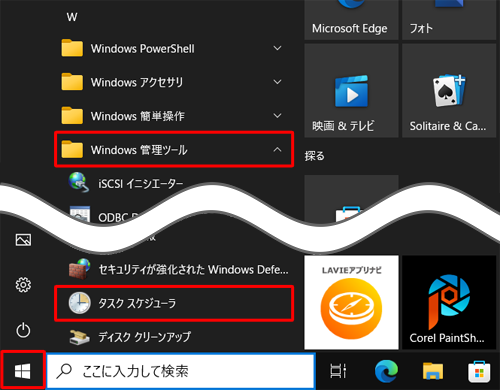Viewport: 500px width, 390px height.
Task: Open File Explorer from the taskbar
Action: click(x=433, y=371)
